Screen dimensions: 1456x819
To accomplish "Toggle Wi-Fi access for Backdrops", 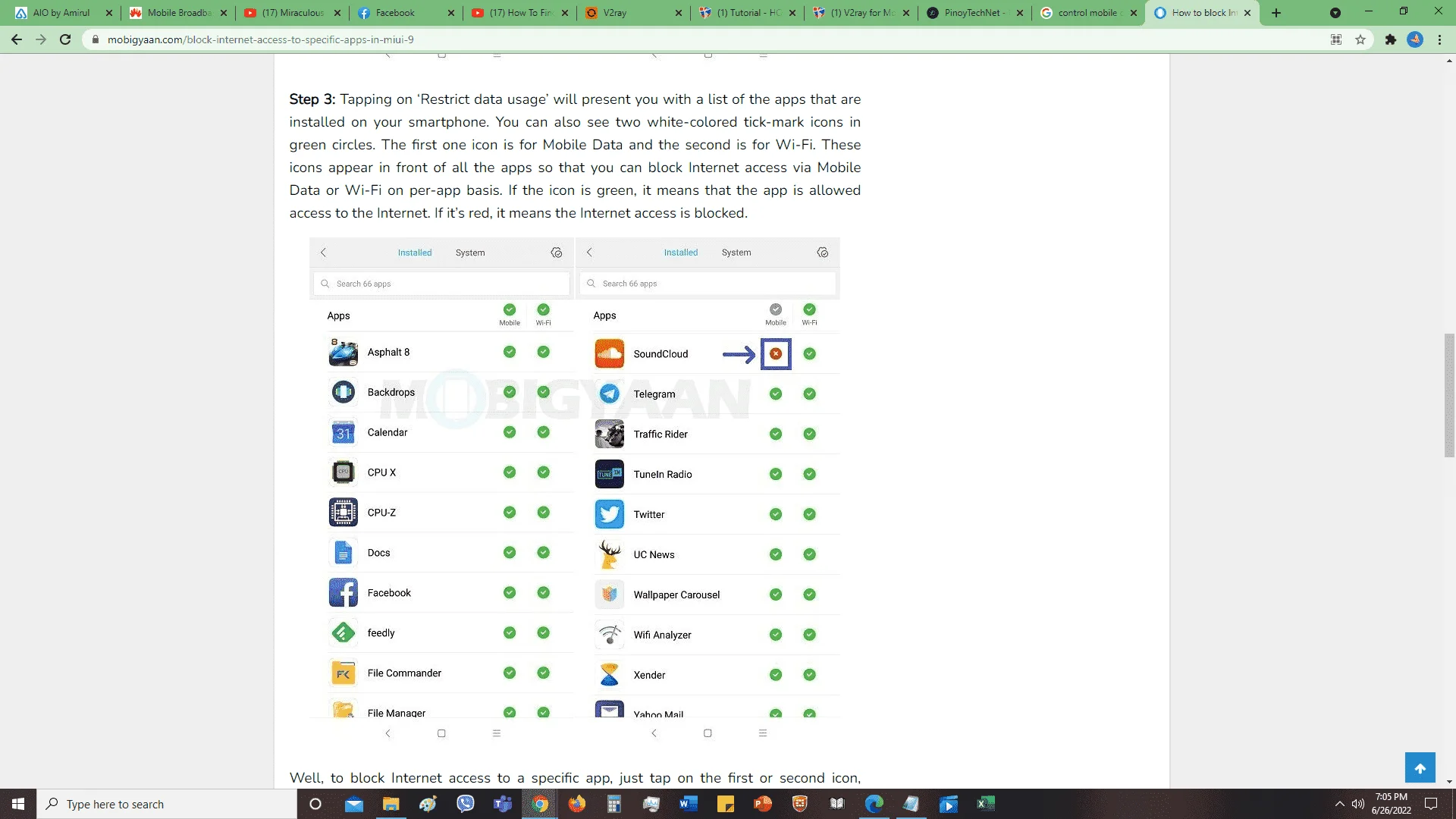I will click(x=544, y=392).
